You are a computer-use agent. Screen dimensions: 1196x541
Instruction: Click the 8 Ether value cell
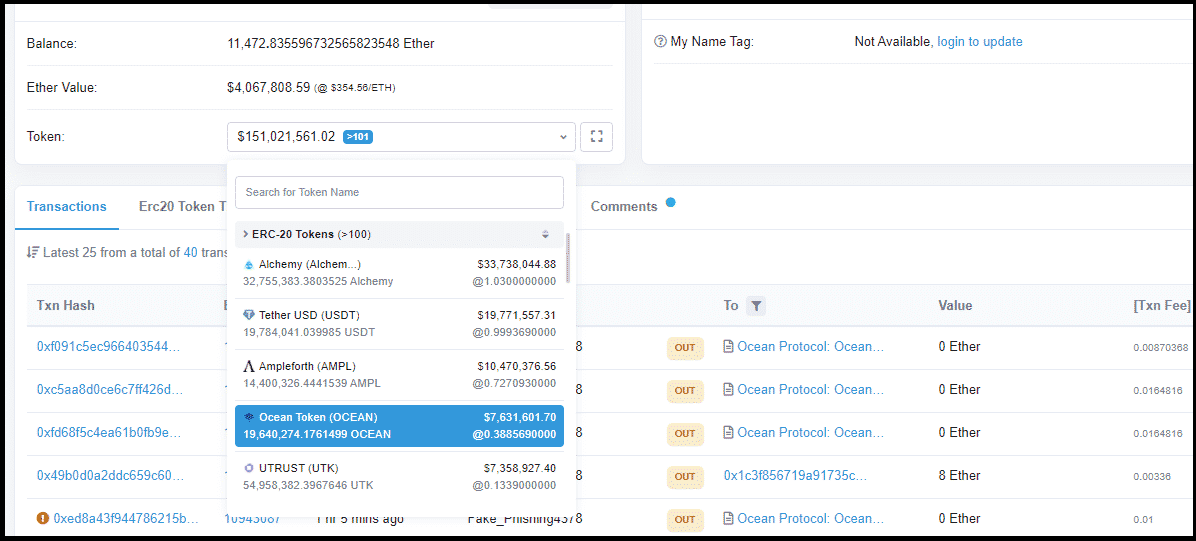[x=959, y=475]
